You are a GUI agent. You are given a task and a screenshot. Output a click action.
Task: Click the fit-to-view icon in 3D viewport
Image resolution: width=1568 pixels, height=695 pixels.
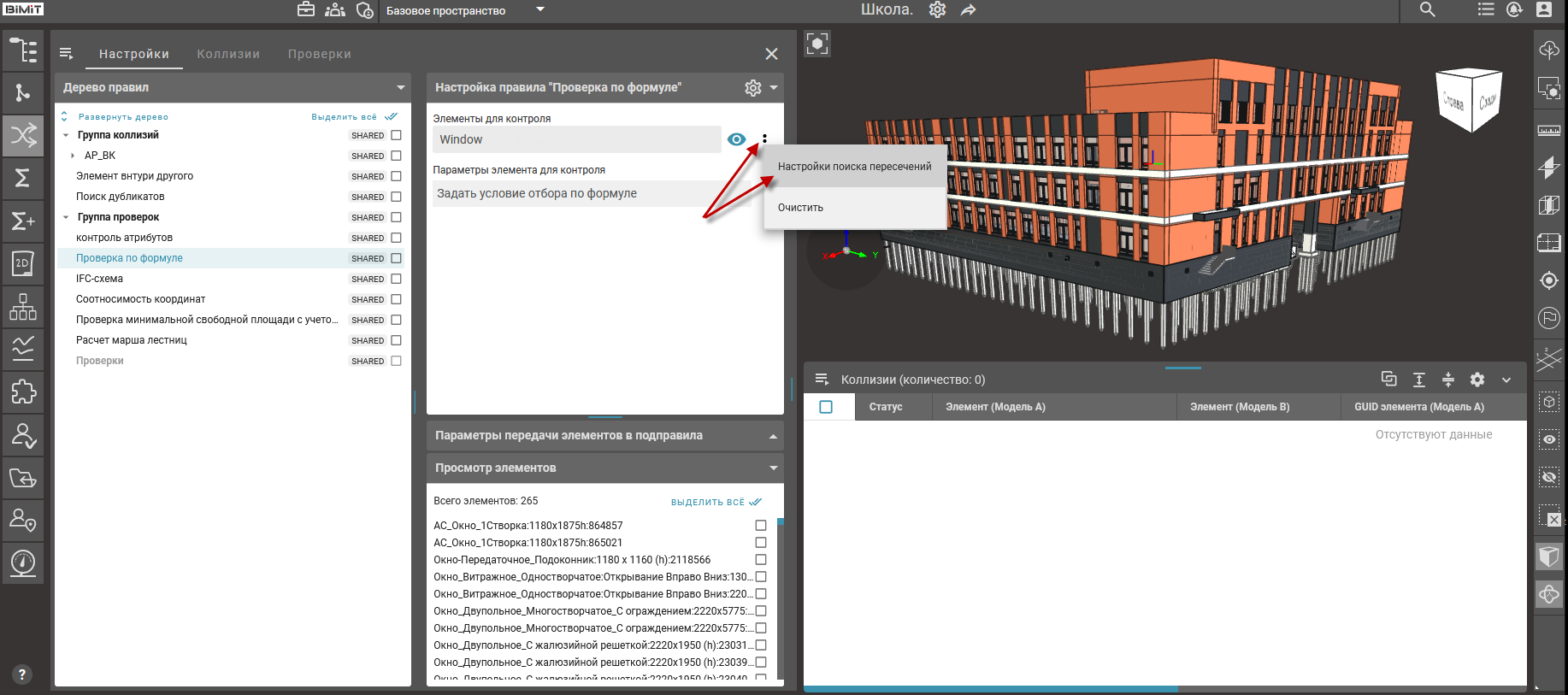tap(817, 44)
